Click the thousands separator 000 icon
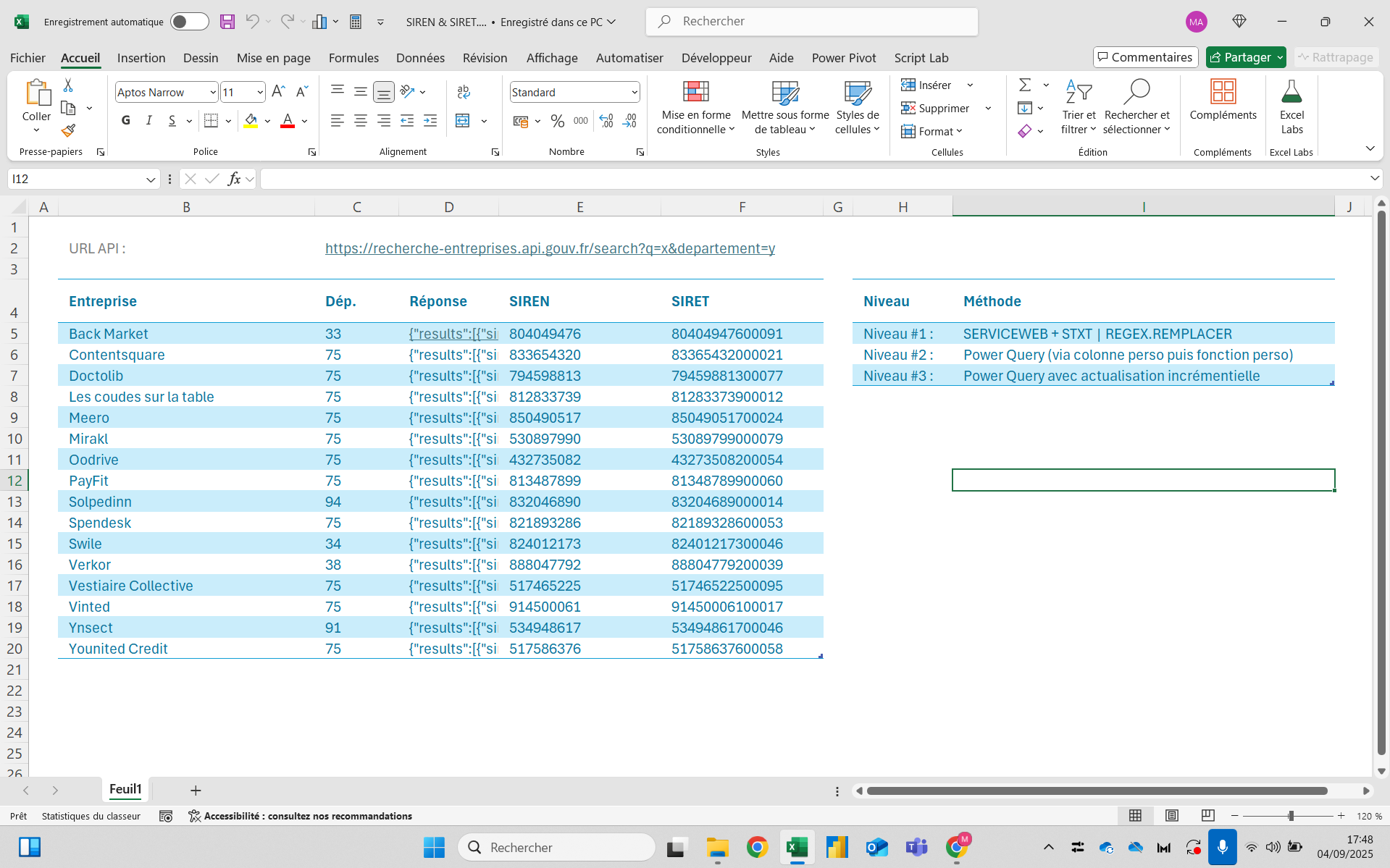Viewport: 1390px width, 868px height. [x=581, y=121]
